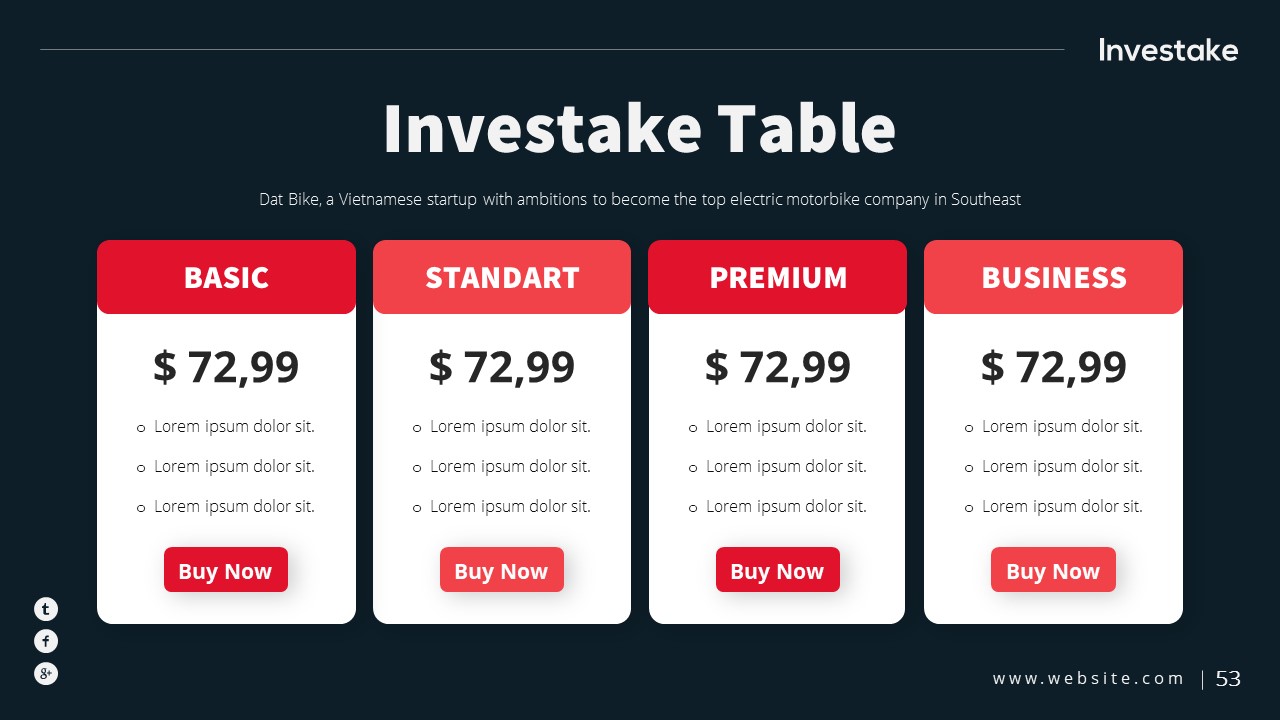Hit Buy Now in the Premium card
The width and height of the screenshot is (1280, 720).
point(777,570)
